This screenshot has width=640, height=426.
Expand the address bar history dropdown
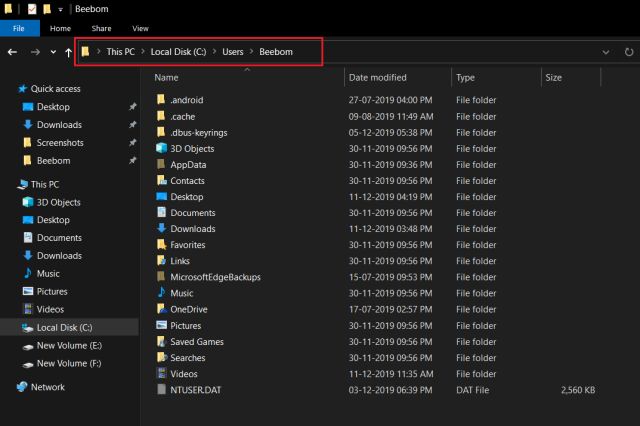pos(606,52)
